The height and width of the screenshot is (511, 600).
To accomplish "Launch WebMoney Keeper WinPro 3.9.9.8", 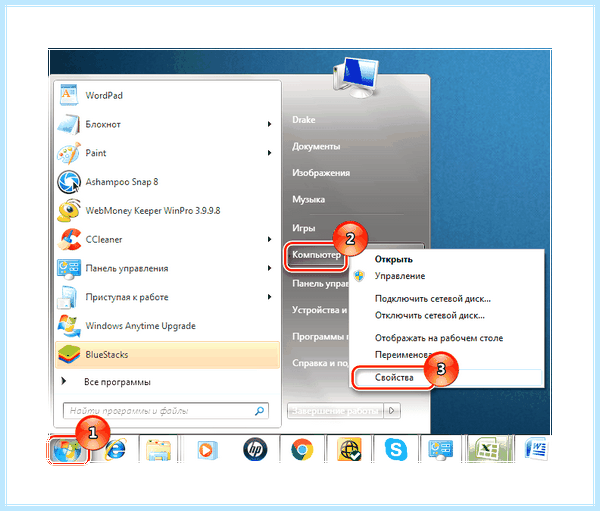I will click(x=167, y=211).
